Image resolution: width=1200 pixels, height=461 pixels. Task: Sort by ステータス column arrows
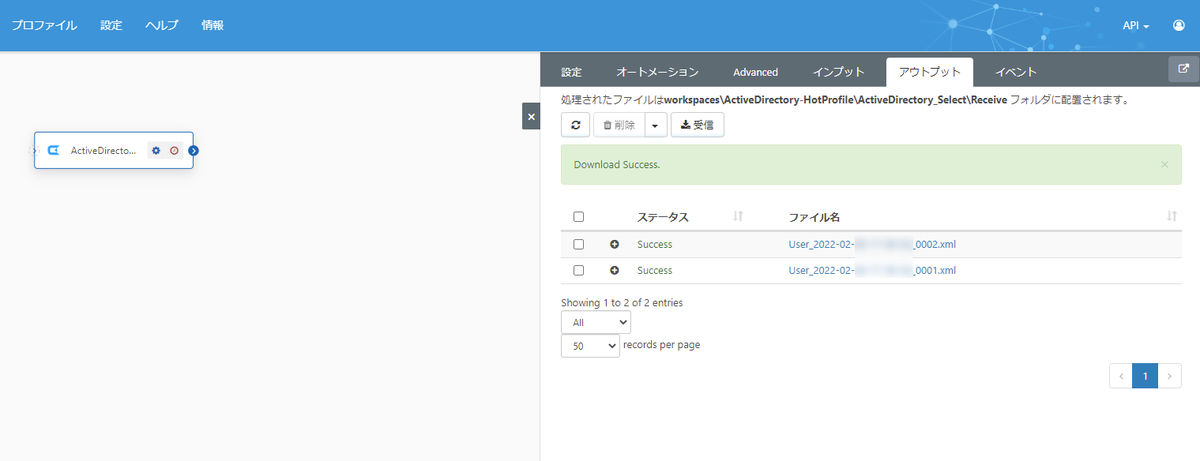click(738, 216)
